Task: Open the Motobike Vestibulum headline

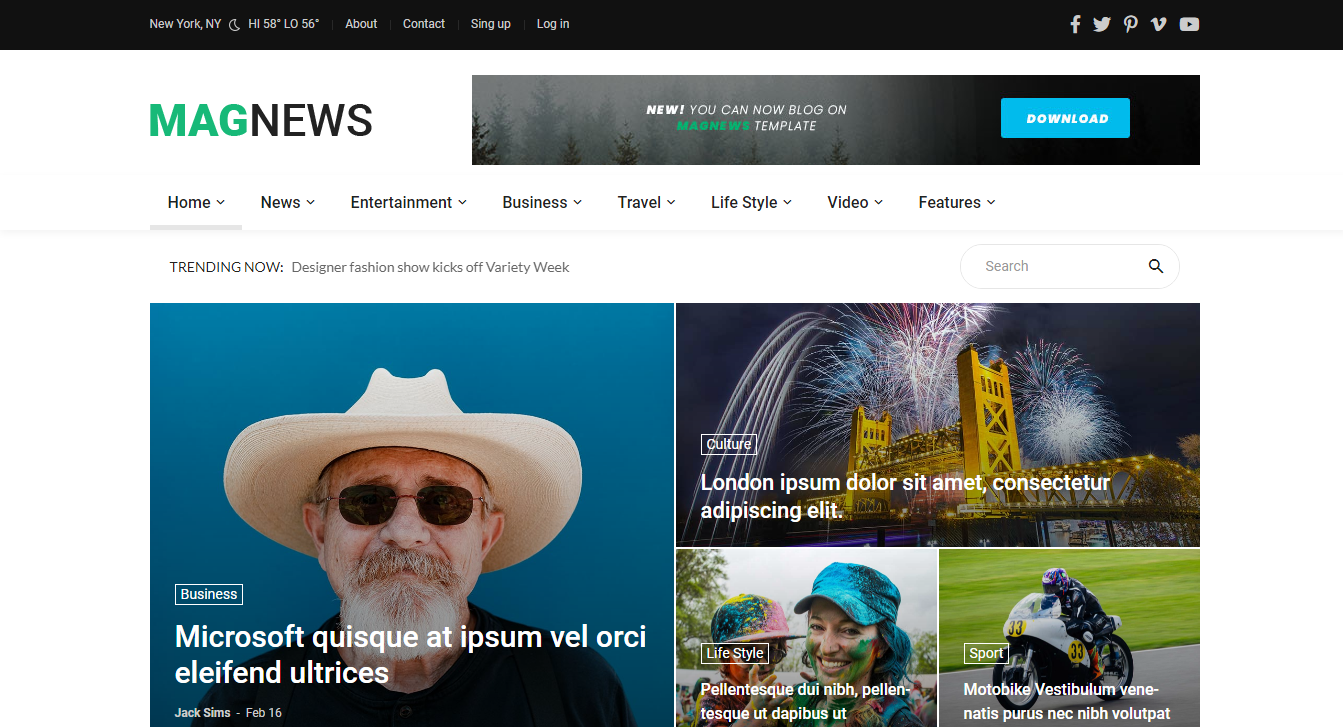Action: pos(1066,701)
